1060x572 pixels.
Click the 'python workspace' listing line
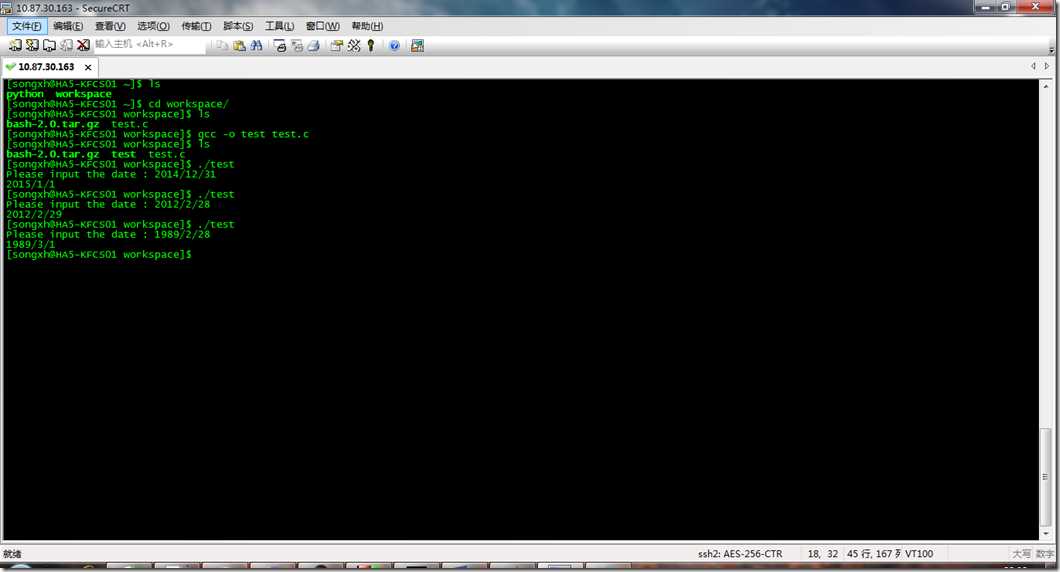(59, 94)
